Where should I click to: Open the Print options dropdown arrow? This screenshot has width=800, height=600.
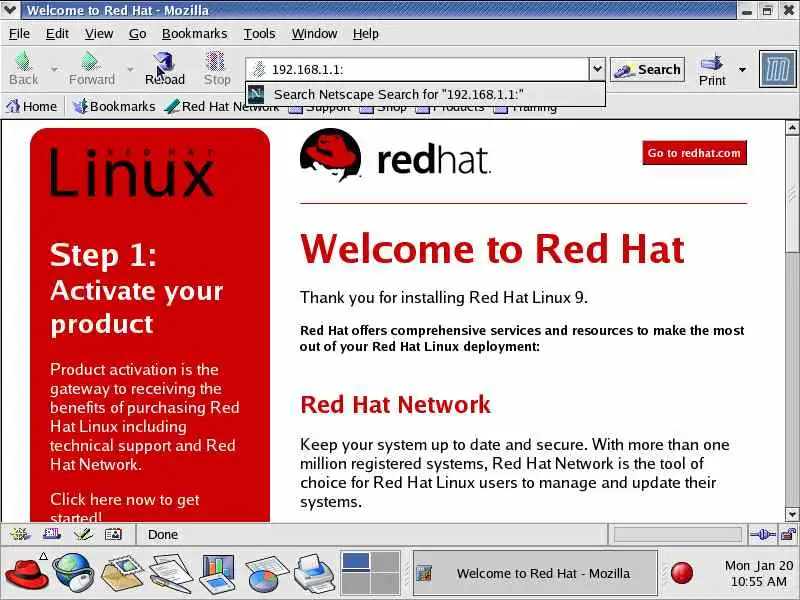click(x=742, y=69)
